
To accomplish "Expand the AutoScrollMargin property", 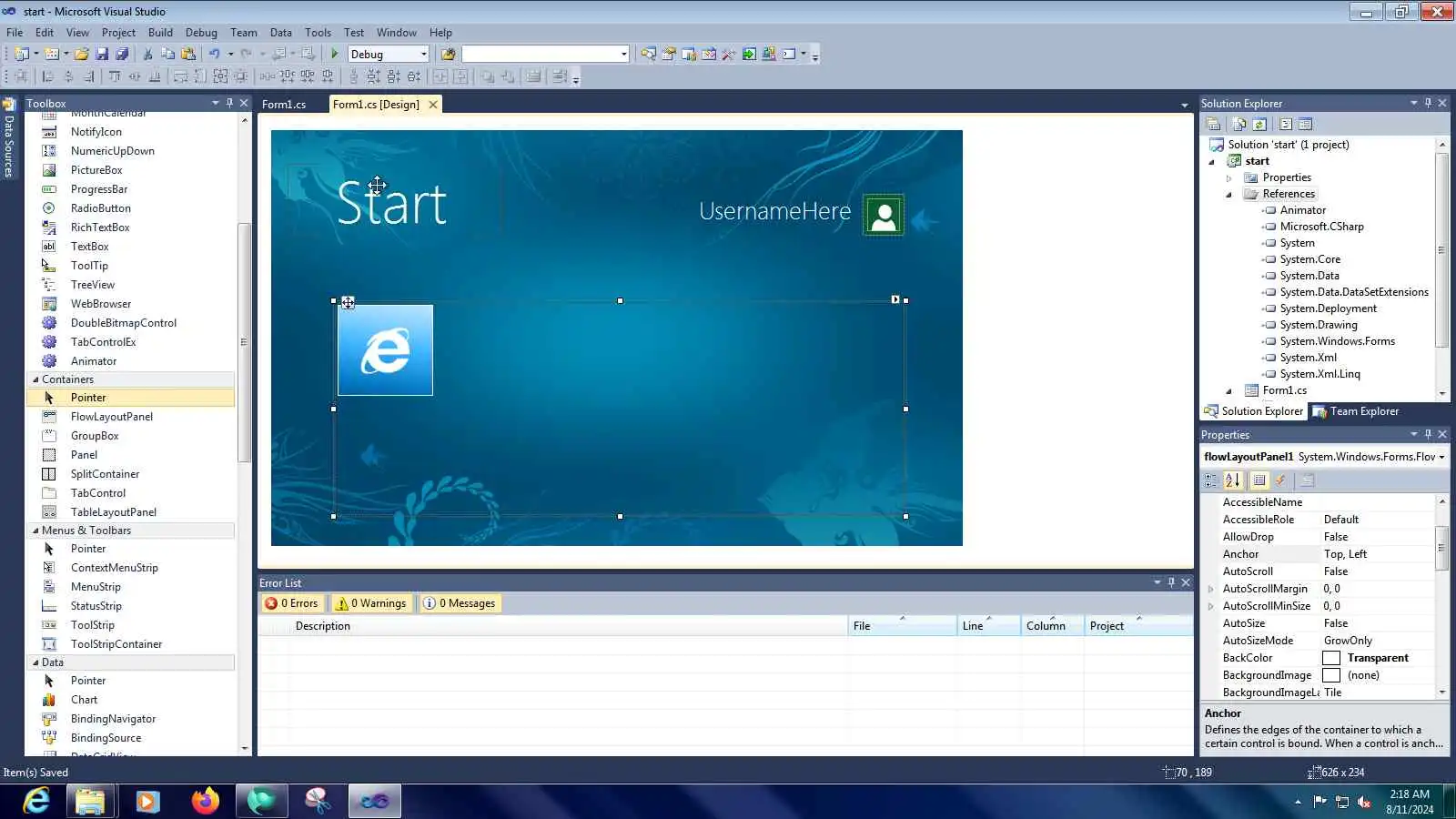I will pyautogui.click(x=1210, y=589).
